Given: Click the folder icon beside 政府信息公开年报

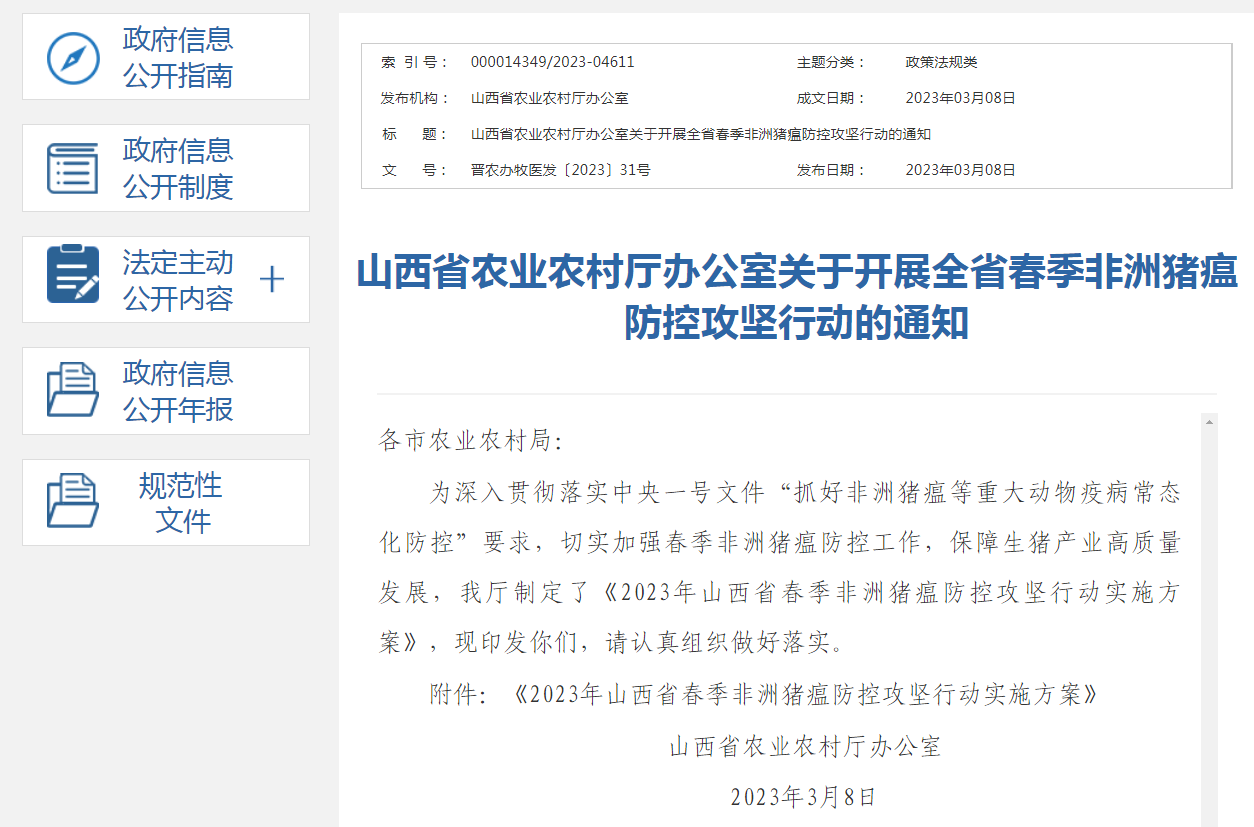Looking at the screenshot, I should 73,390.
